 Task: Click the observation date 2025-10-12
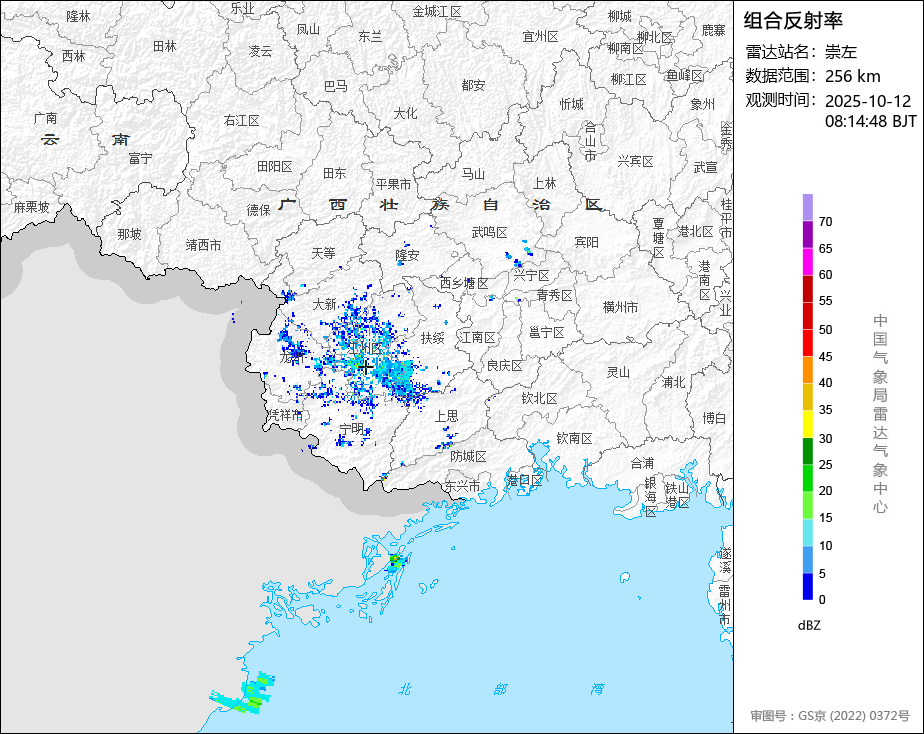coord(868,101)
